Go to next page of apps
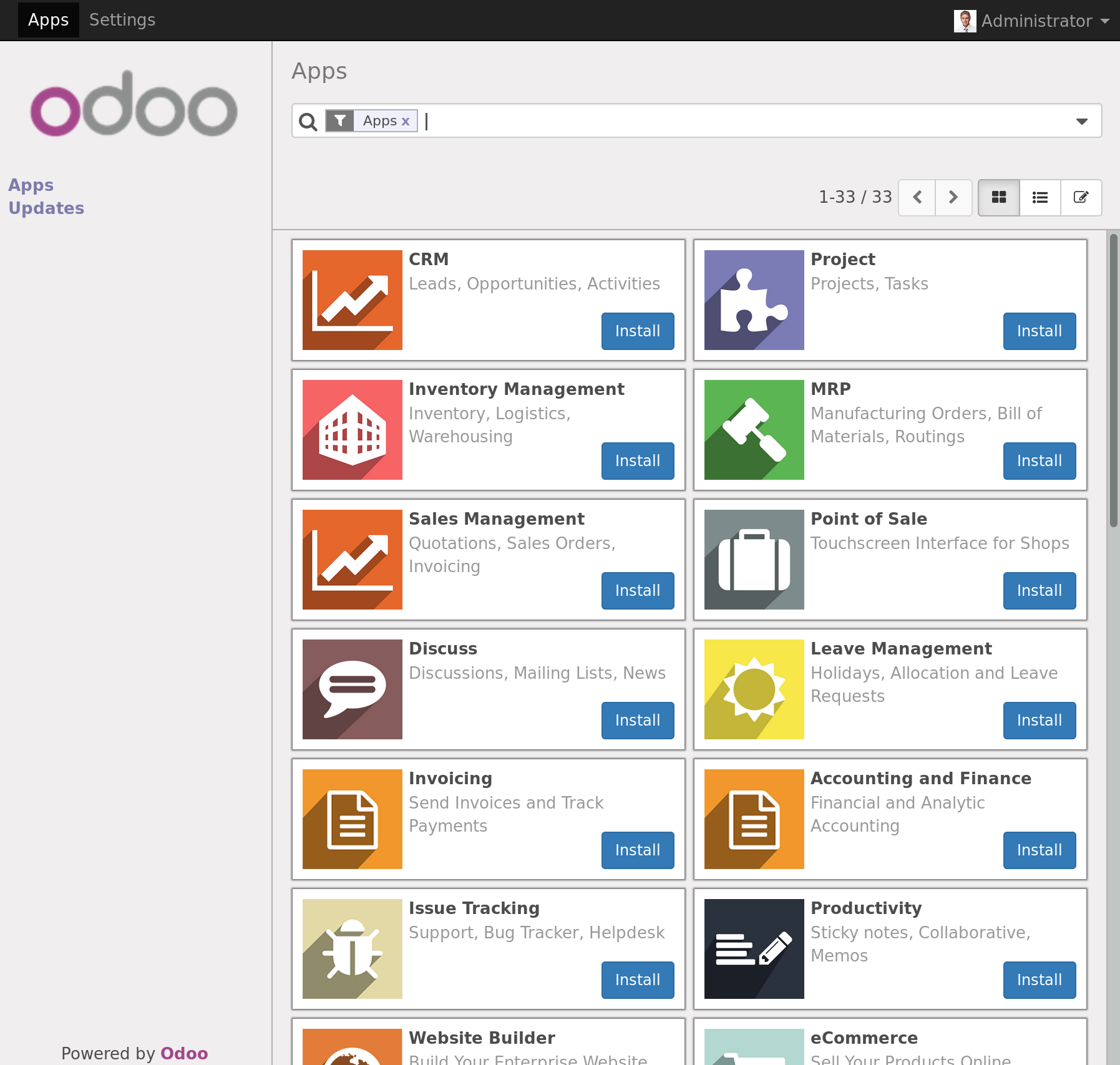Viewport: 1120px width, 1065px height. (x=953, y=198)
